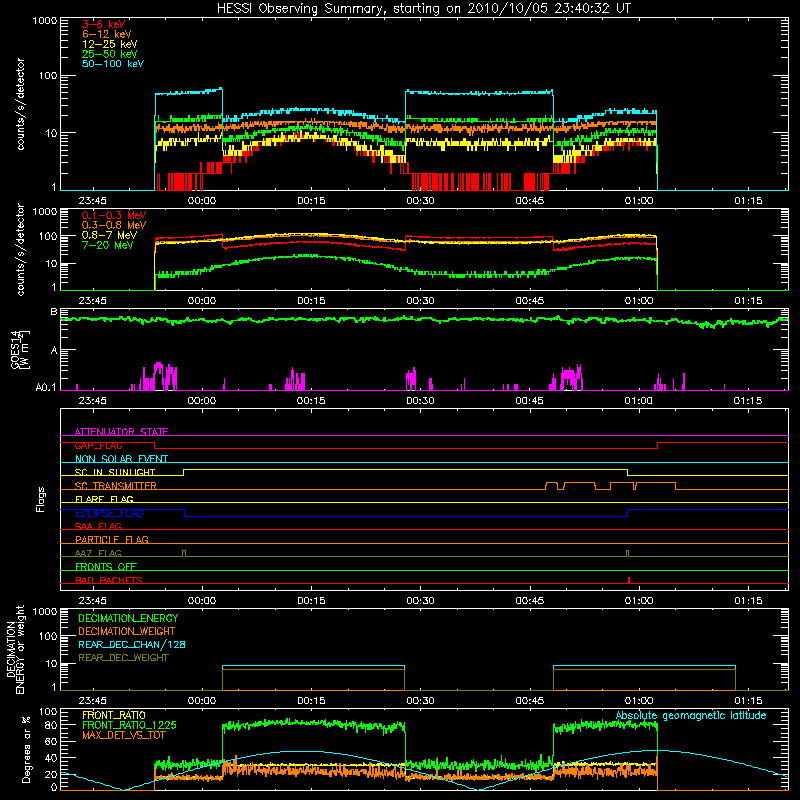800x800 pixels.
Task: Click the DECIMATION_ENERGY legend label
Action: click(128, 618)
